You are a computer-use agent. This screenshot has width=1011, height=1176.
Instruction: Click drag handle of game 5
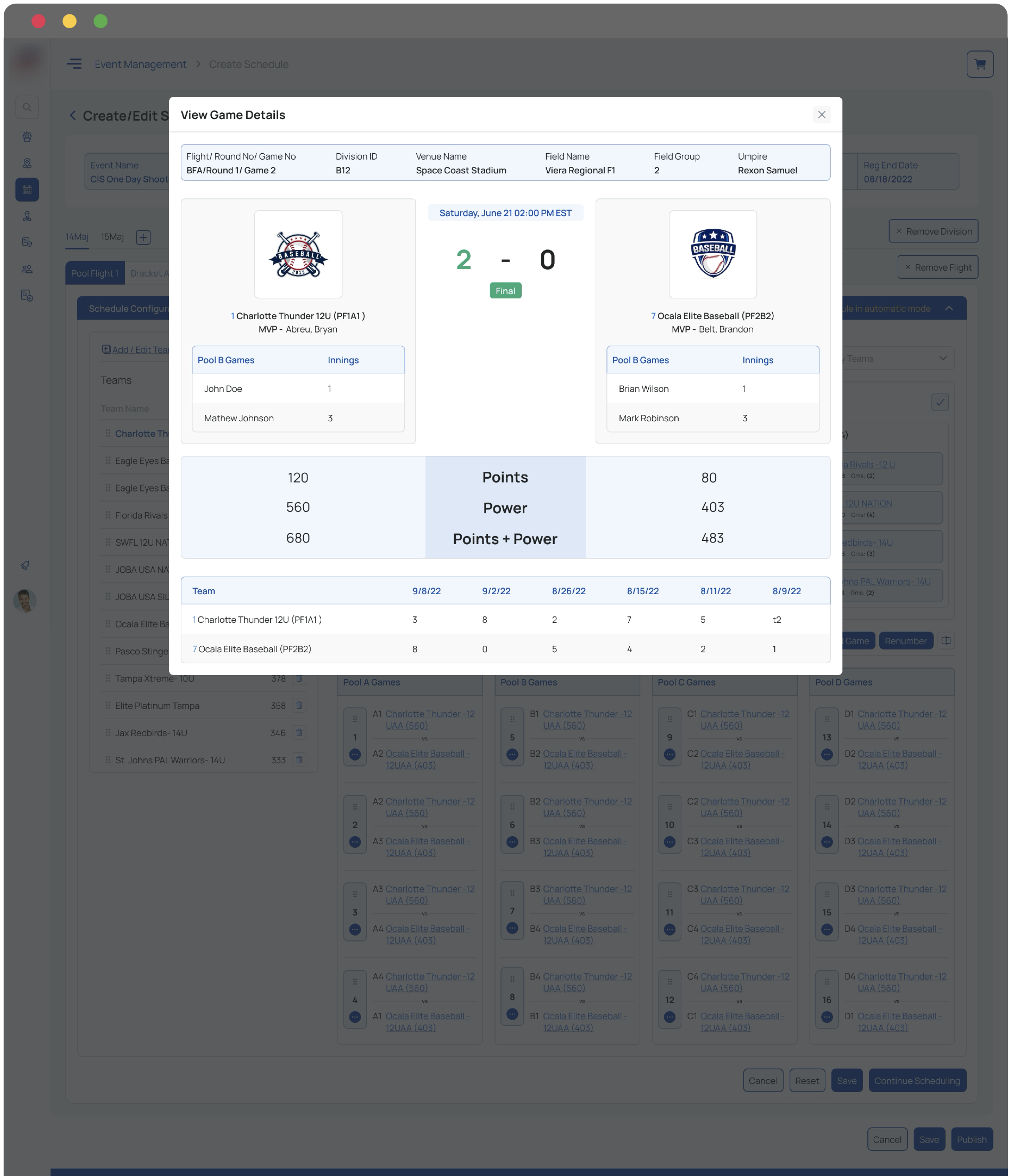coord(512,719)
